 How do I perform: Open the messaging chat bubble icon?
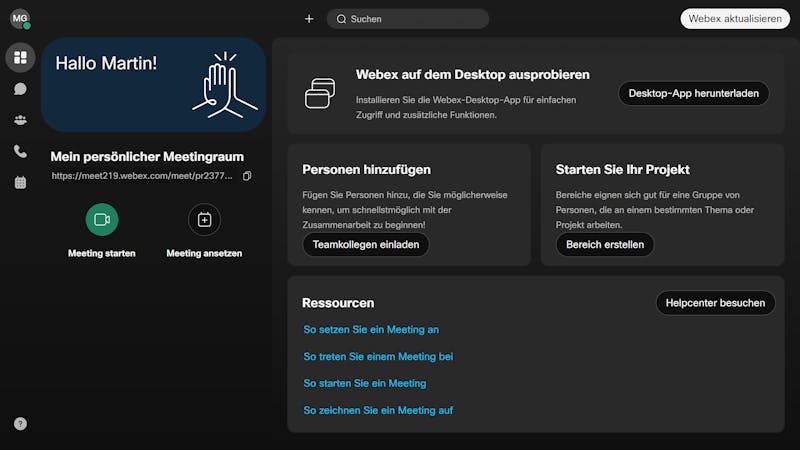tap(20, 89)
